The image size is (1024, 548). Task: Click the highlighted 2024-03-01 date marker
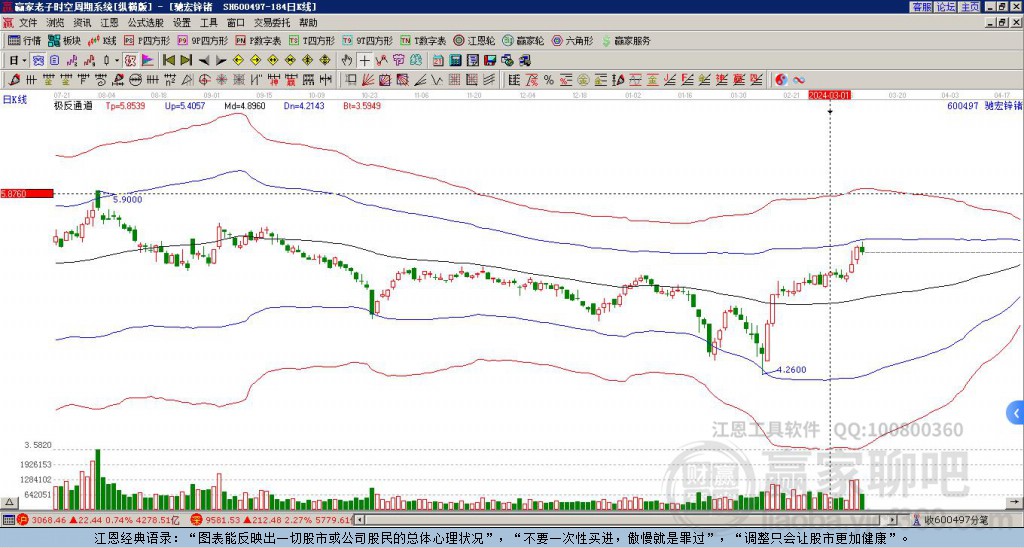[x=829, y=95]
